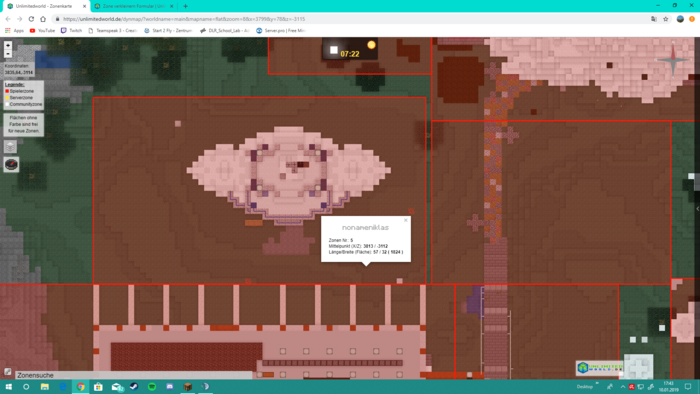Open the YouTube bookmark
This screenshot has height=394, width=700.
[42, 31]
